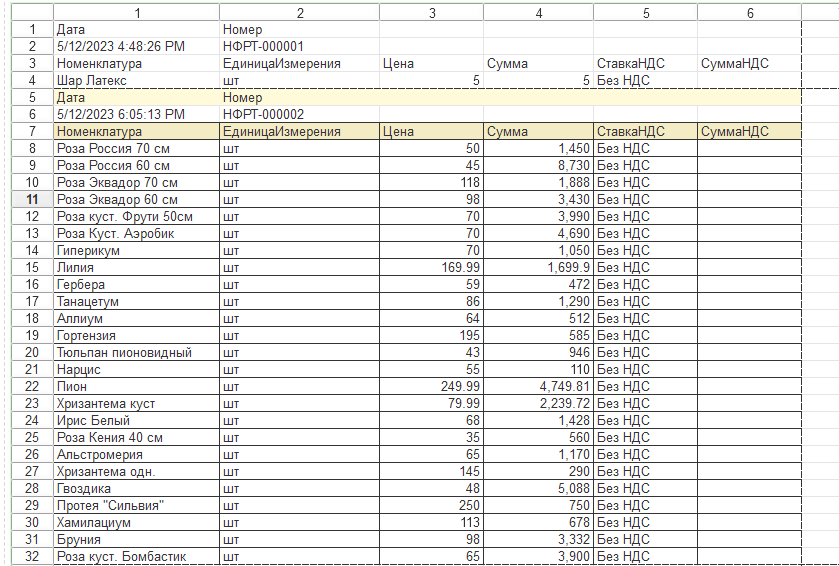Click ЕдиницаИзмерения header in row 3
This screenshot has width=839, height=566.
click(299, 64)
